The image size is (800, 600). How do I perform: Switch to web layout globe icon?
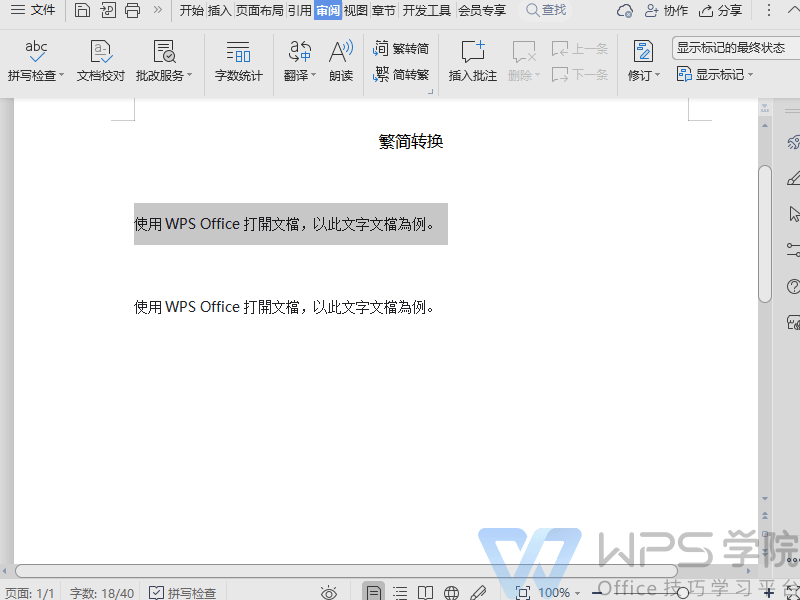point(452,592)
